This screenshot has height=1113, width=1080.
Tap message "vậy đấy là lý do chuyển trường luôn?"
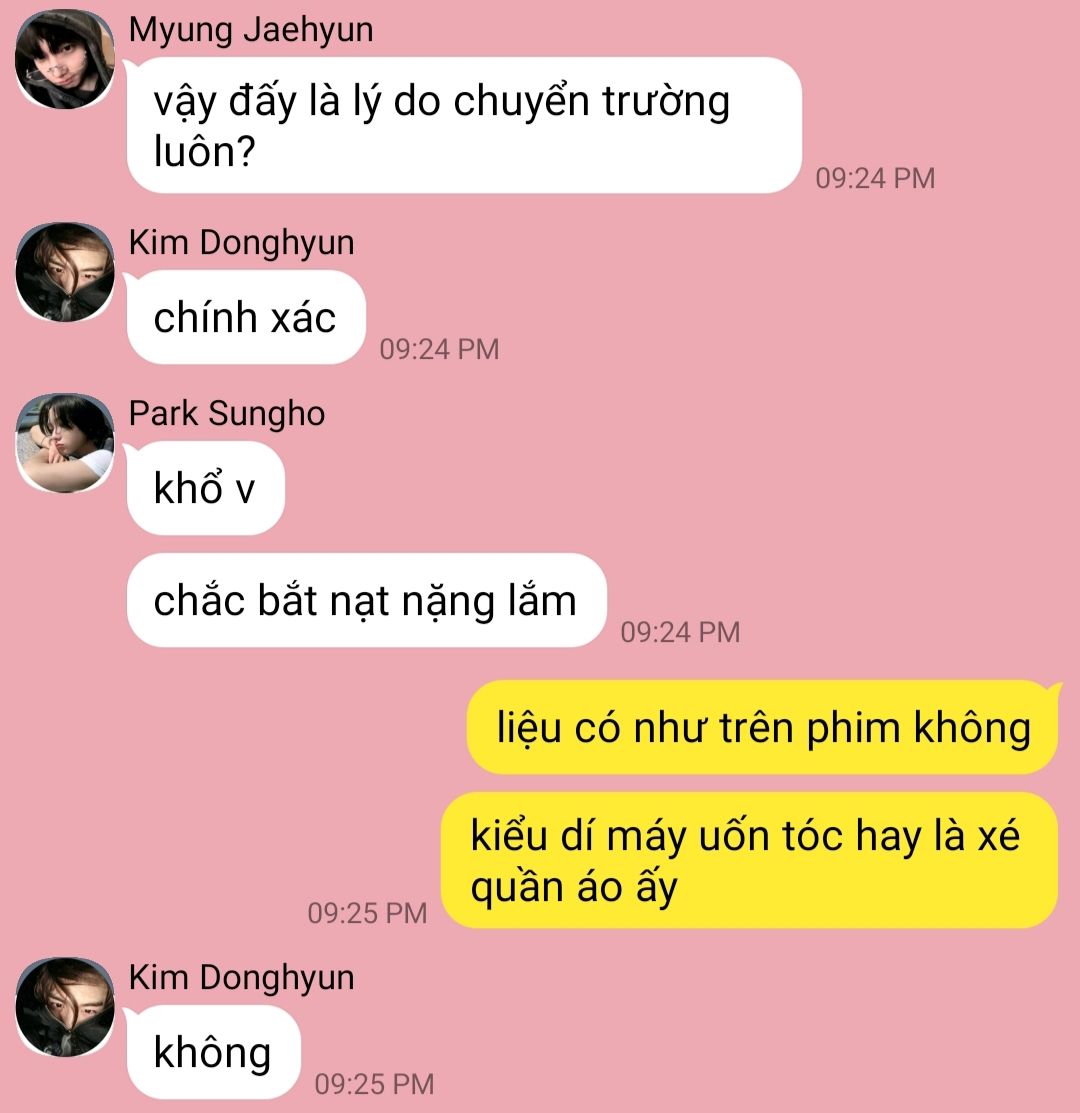[464, 125]
